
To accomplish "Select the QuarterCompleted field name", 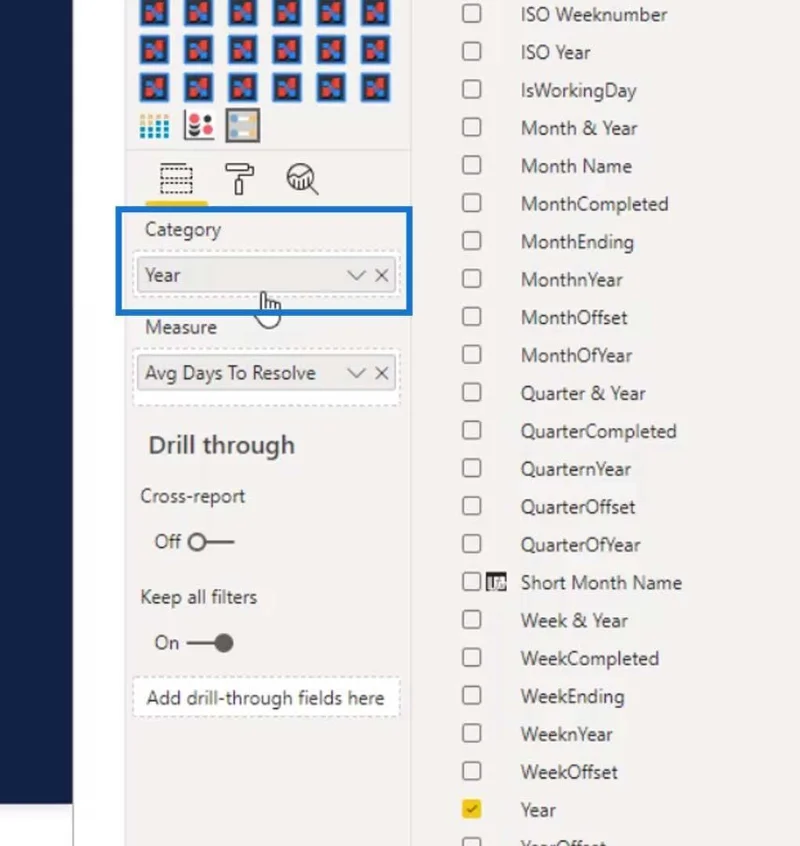I will coord(598,431).
